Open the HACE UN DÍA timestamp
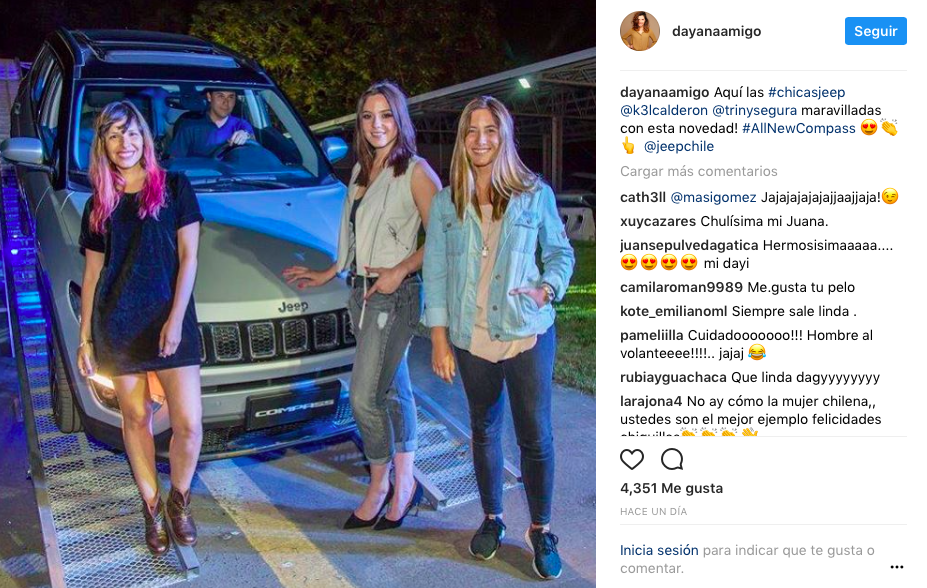 653,512
